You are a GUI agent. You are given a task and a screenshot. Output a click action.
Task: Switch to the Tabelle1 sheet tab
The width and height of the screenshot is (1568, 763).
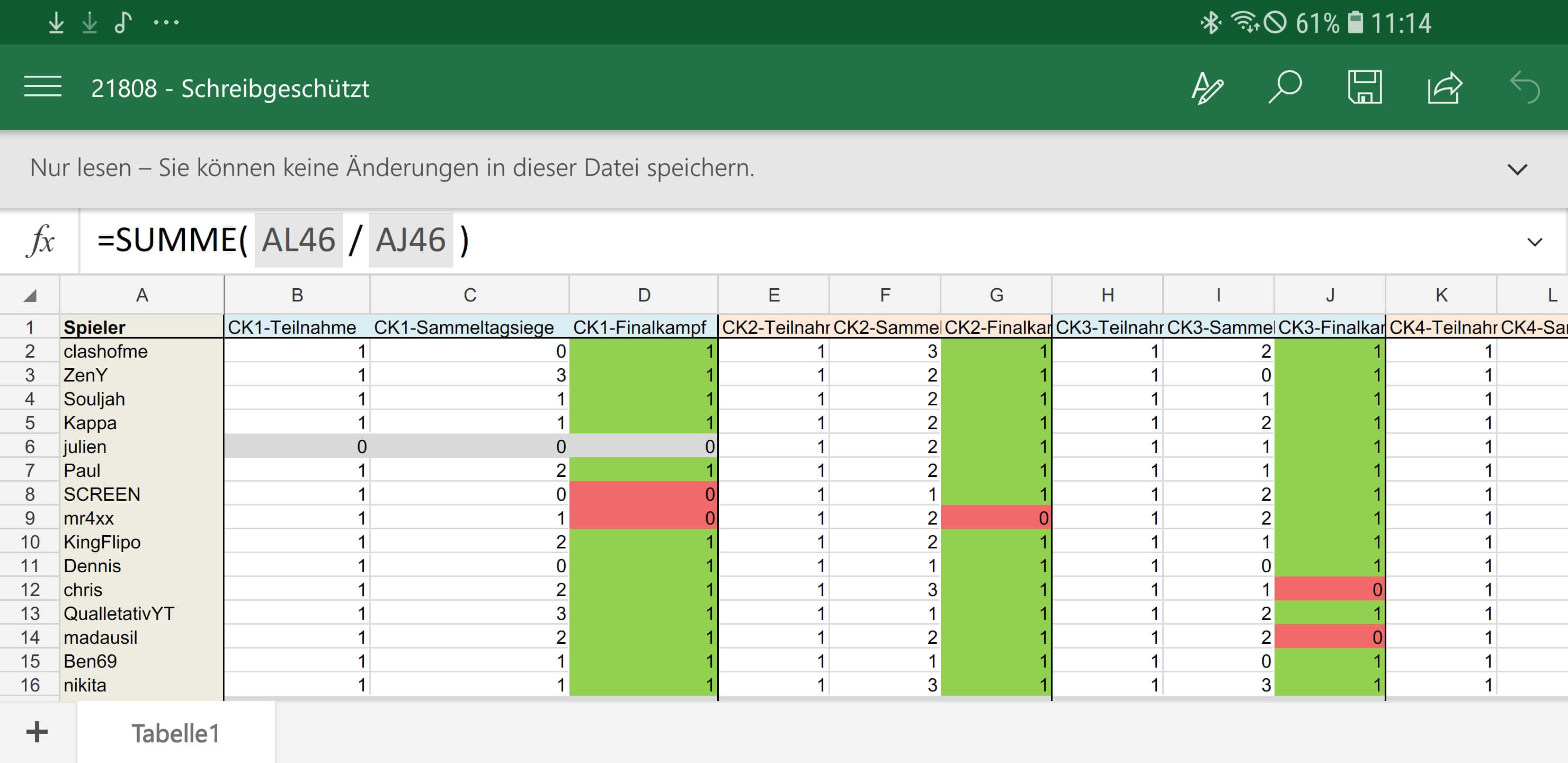tap(175, 733)
